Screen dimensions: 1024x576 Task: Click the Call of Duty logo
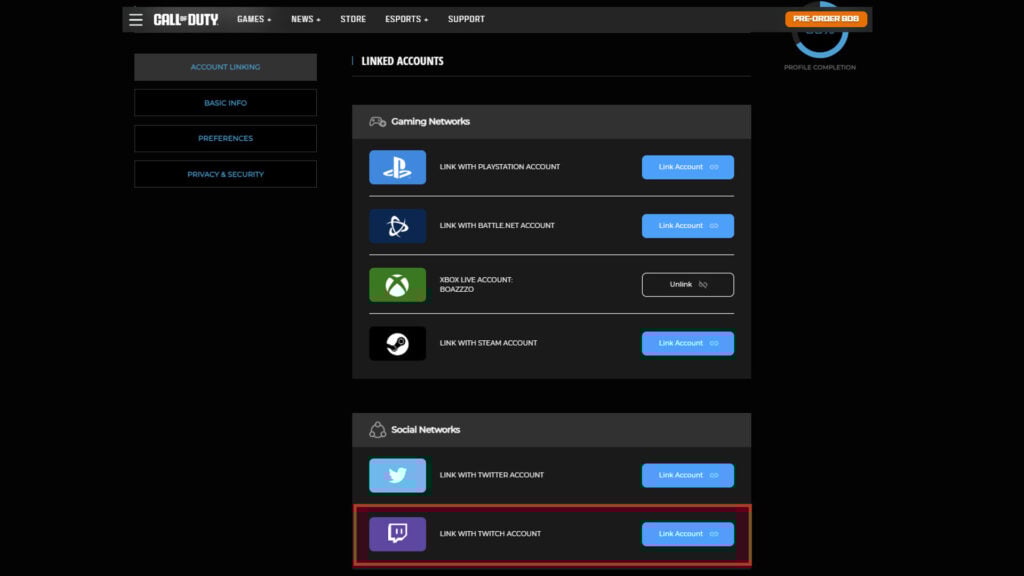click(184, 18)
